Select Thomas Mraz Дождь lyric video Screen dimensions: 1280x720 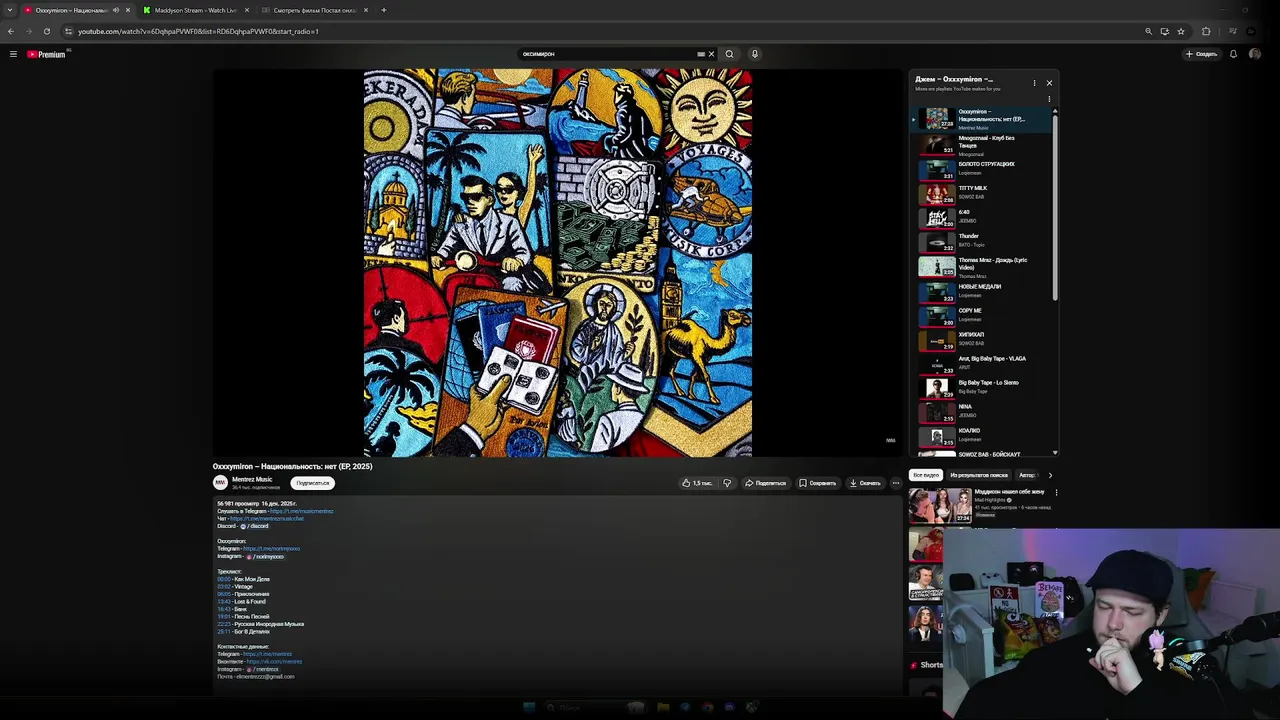pos(980,266)
